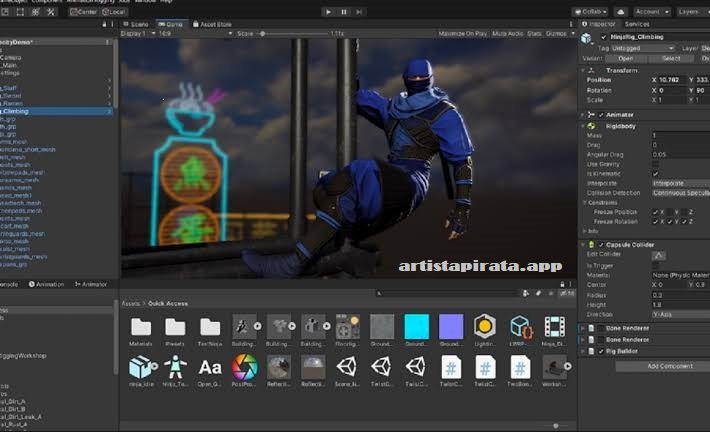Open the cloud services icon
The height and width of the screenshot is (432, 710).
621,12
